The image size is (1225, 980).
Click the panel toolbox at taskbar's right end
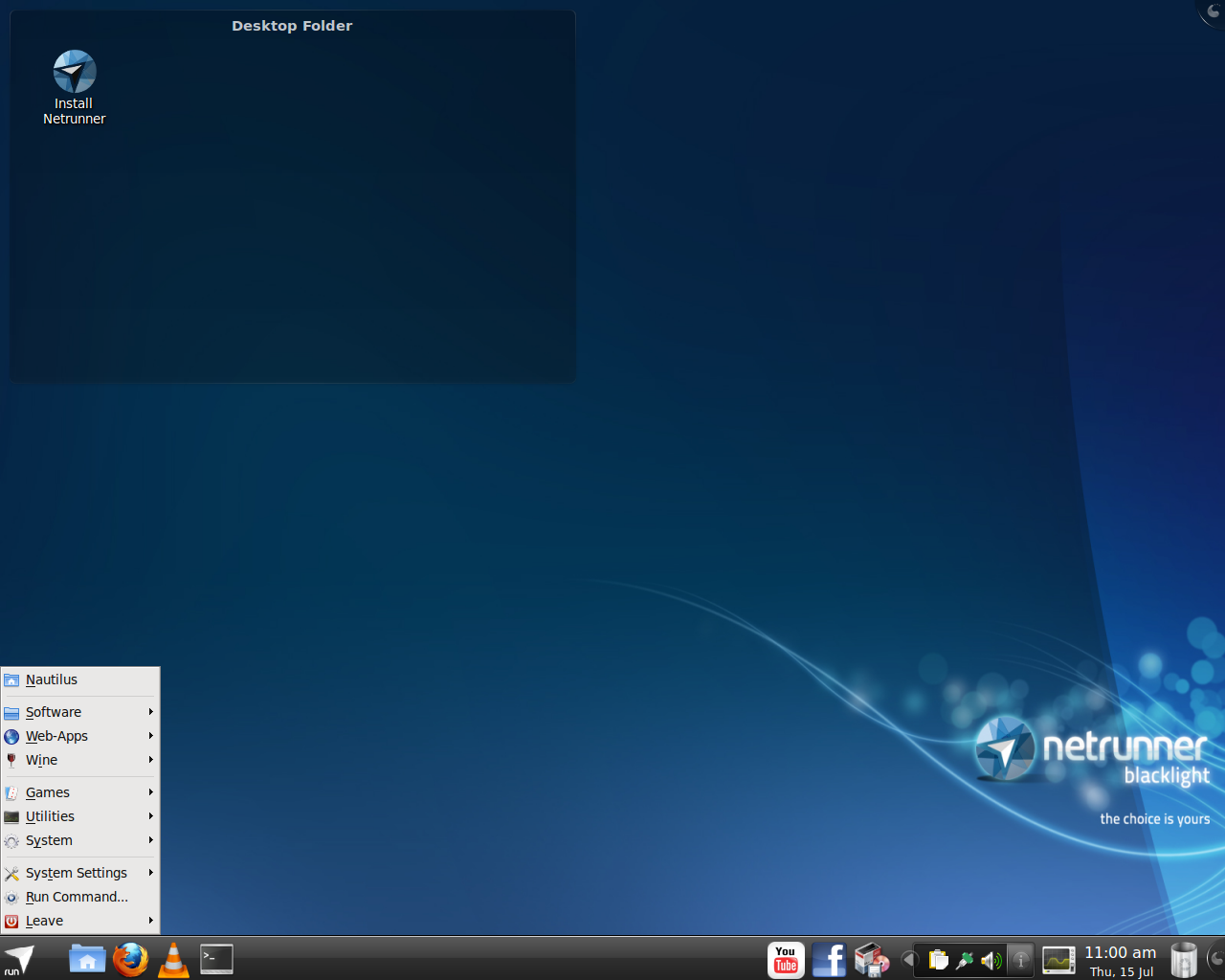pyautogui.click(x=1215, y=959)
